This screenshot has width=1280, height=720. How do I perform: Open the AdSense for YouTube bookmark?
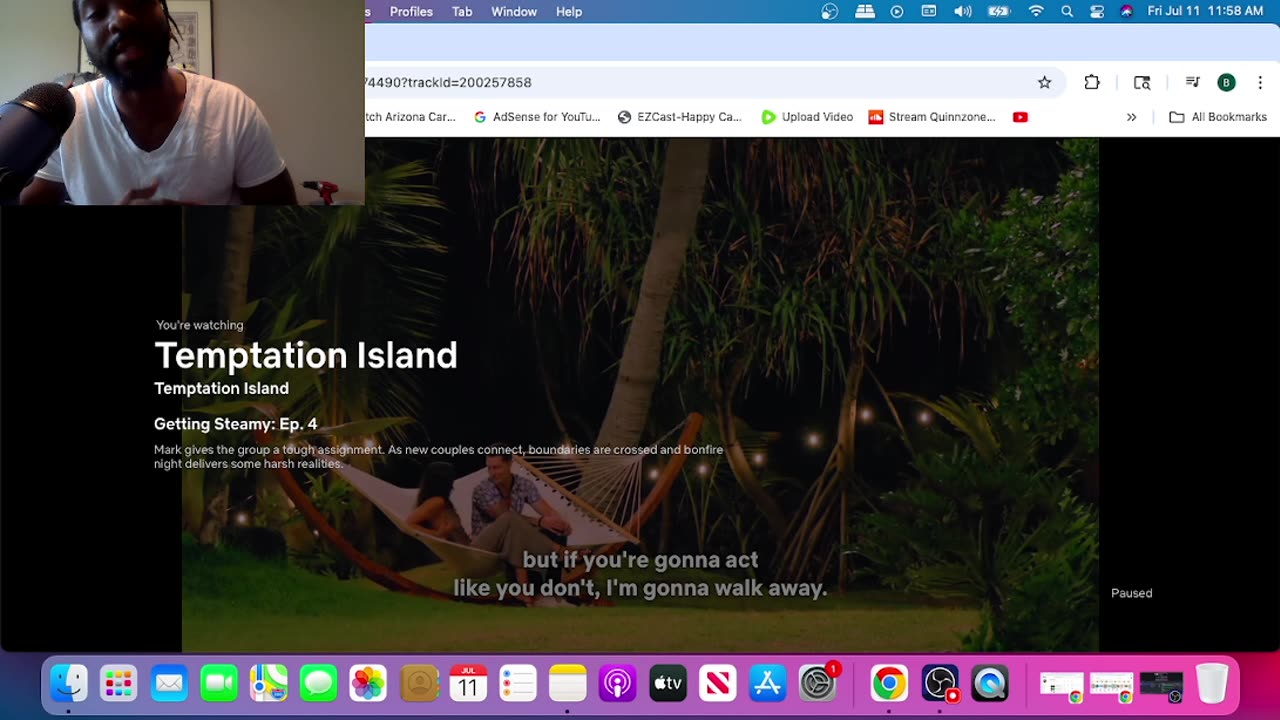tap(537, 117)
